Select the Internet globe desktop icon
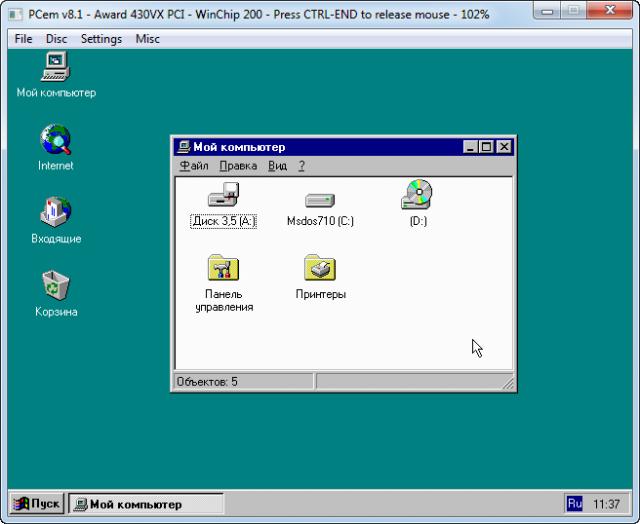The height and width of the screenshot is (524, 640). (56, 140)
